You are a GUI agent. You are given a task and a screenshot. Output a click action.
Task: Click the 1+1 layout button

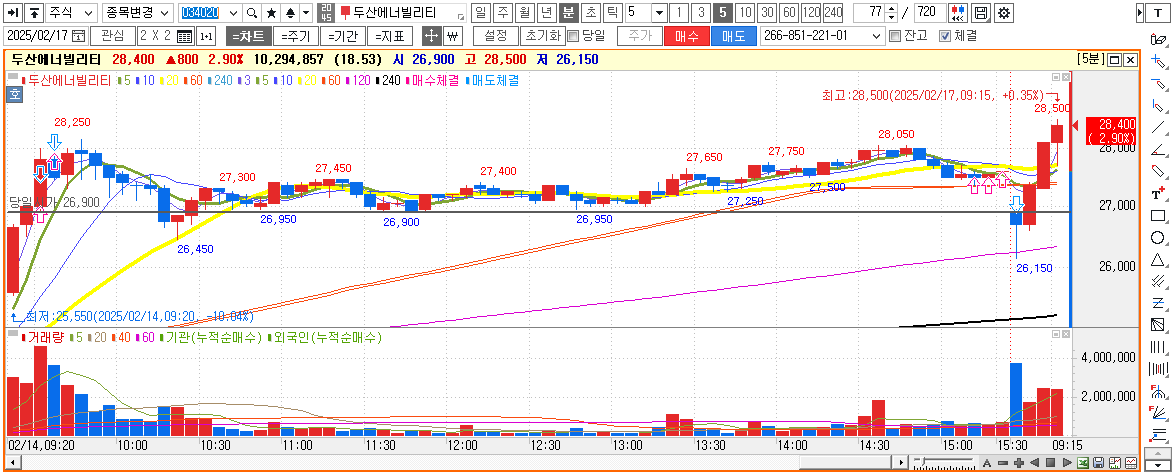click(206, 36)
